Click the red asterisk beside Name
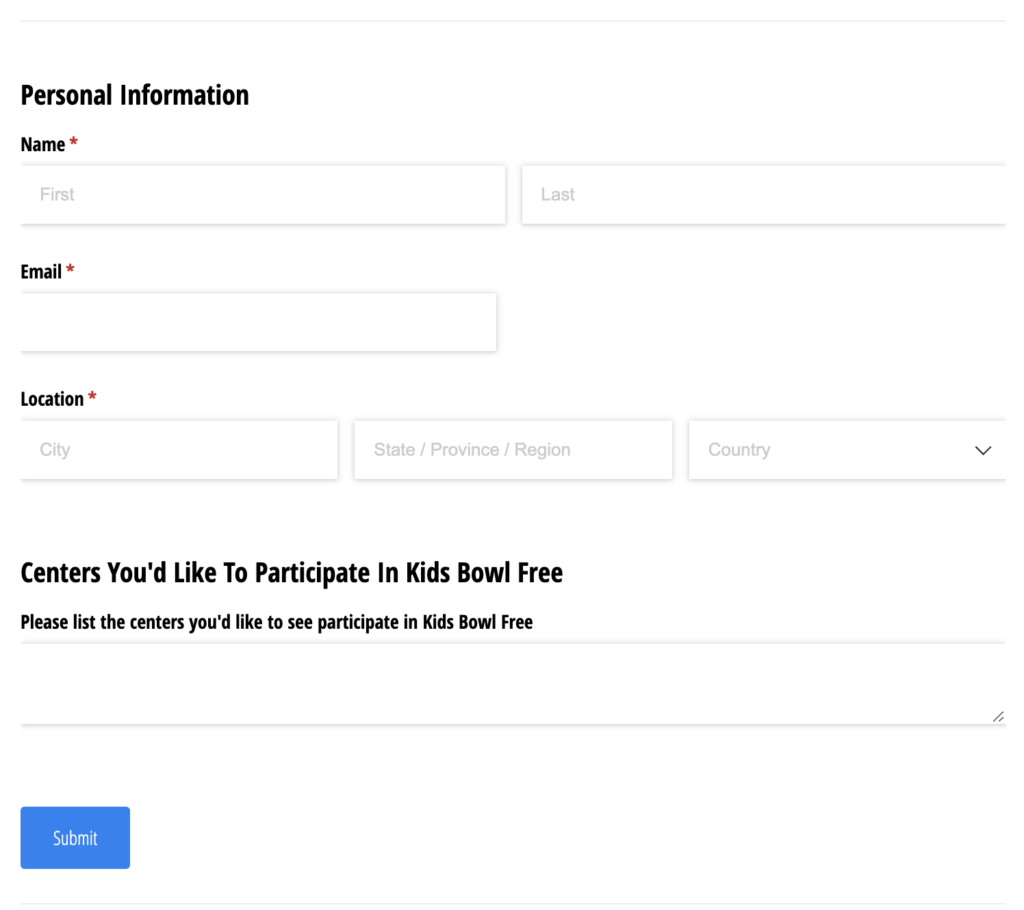This screenshot has height=910, width=1024. pos(74,144)
